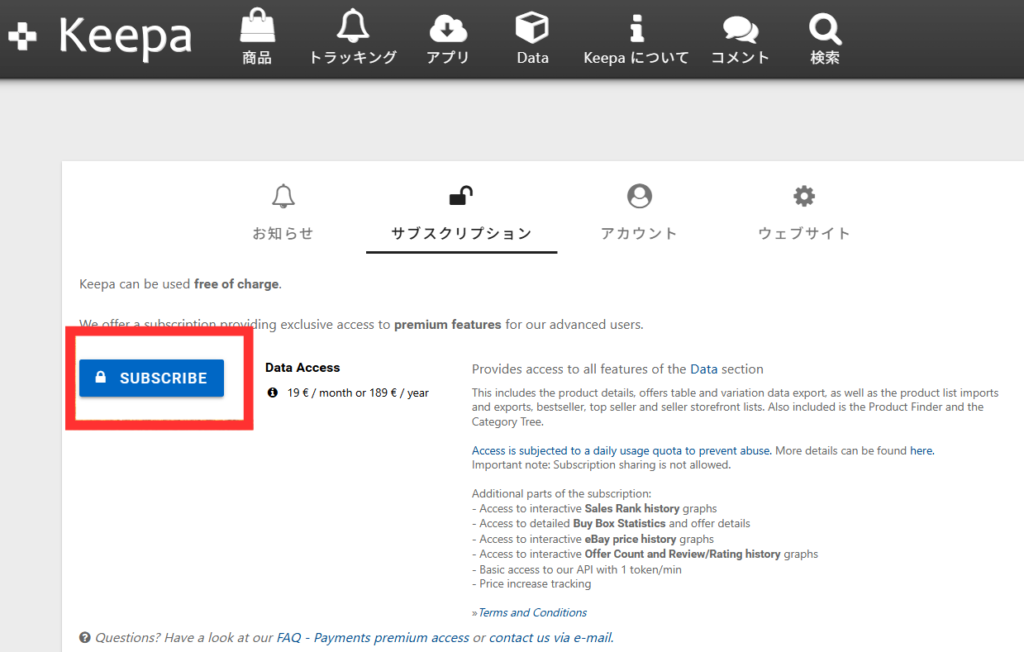1024x652 pixels.
Task: Follow the 'here' details link
Action: pos(921,451)
